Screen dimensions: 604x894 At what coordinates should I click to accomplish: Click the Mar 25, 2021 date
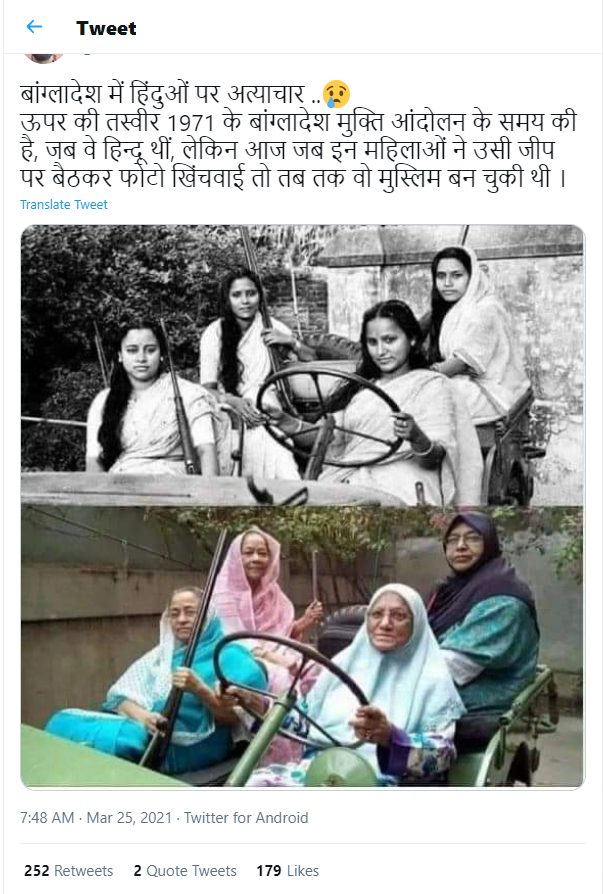pos(129,818)
